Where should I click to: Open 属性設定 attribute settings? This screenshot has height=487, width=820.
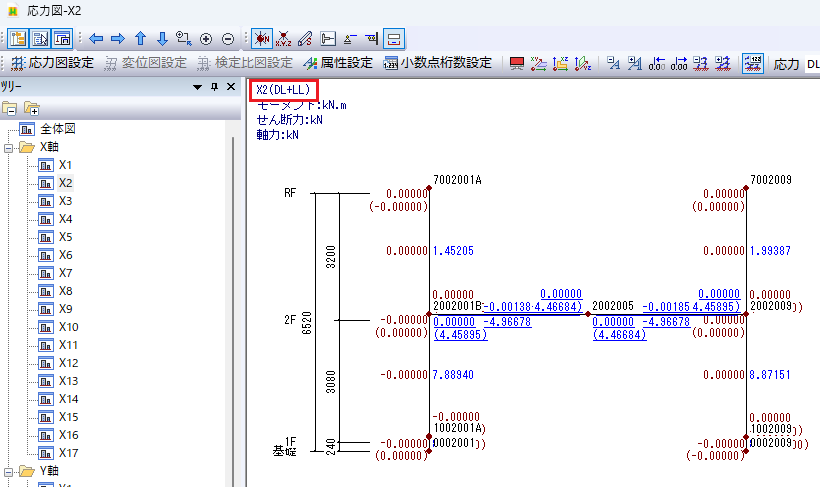pos(338,64)
